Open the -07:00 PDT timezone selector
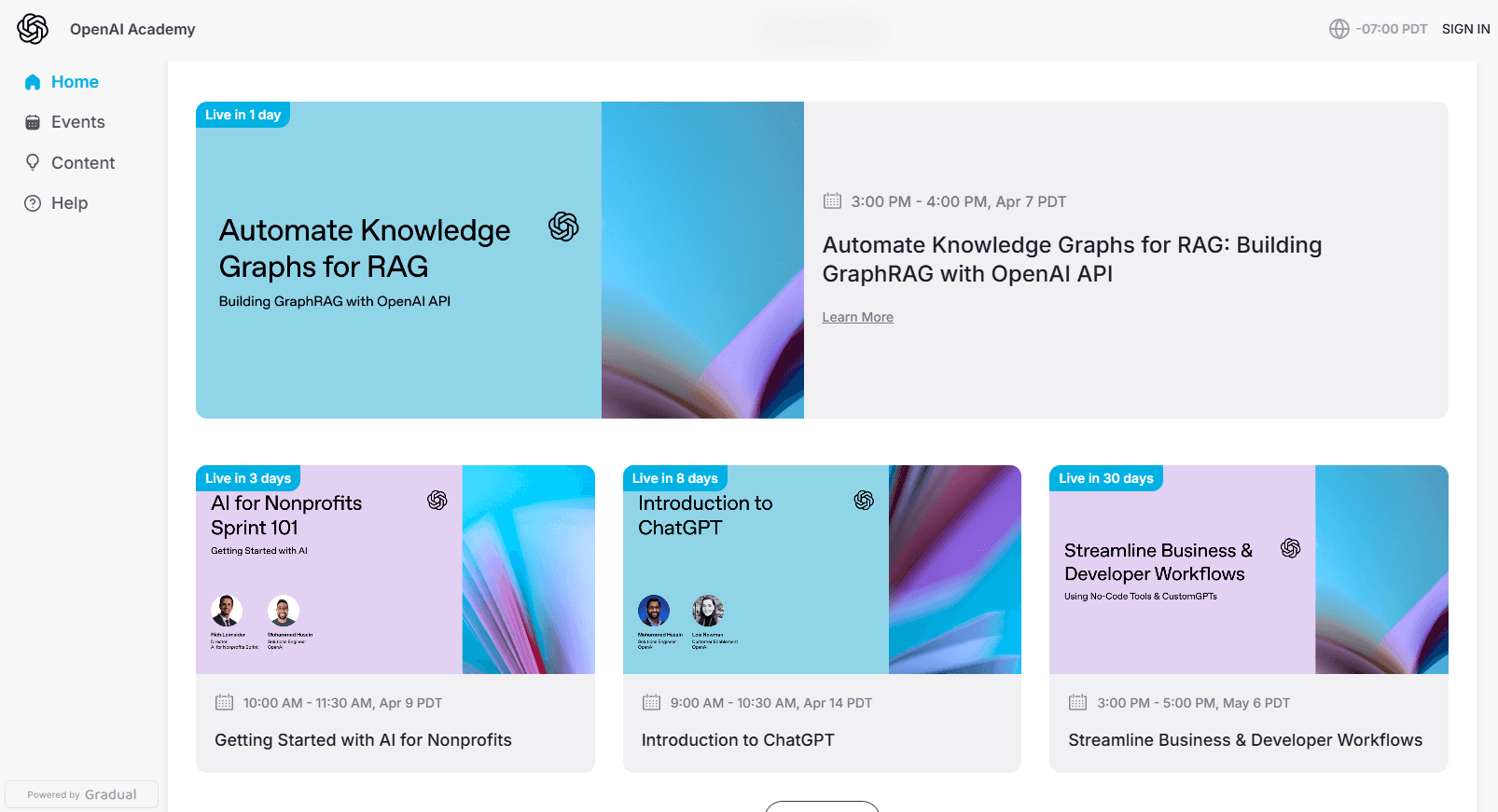This screenshot has width=1498, height=812. [x=1379, y=29]
